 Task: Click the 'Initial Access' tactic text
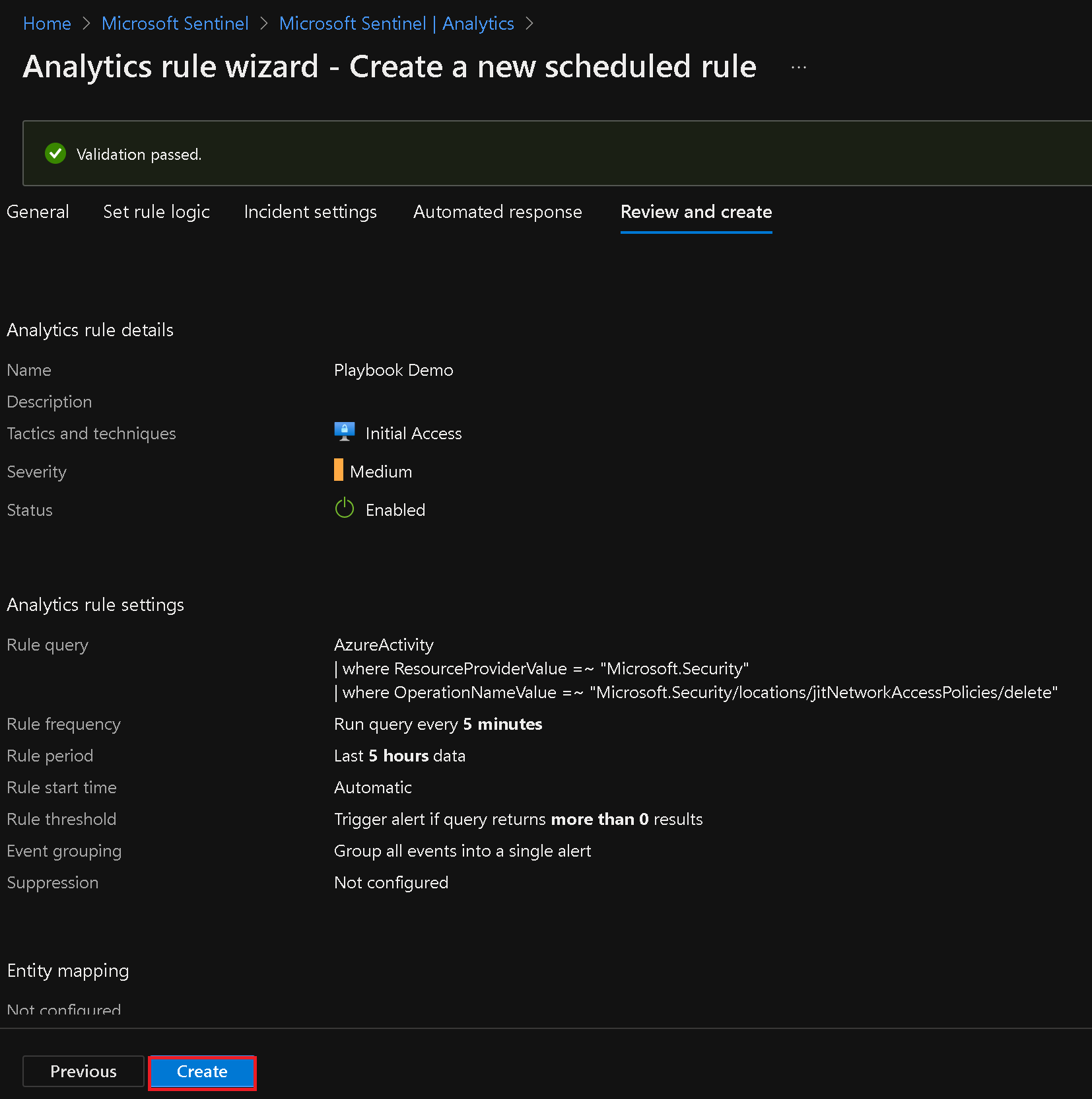click(x=414, y=433)
